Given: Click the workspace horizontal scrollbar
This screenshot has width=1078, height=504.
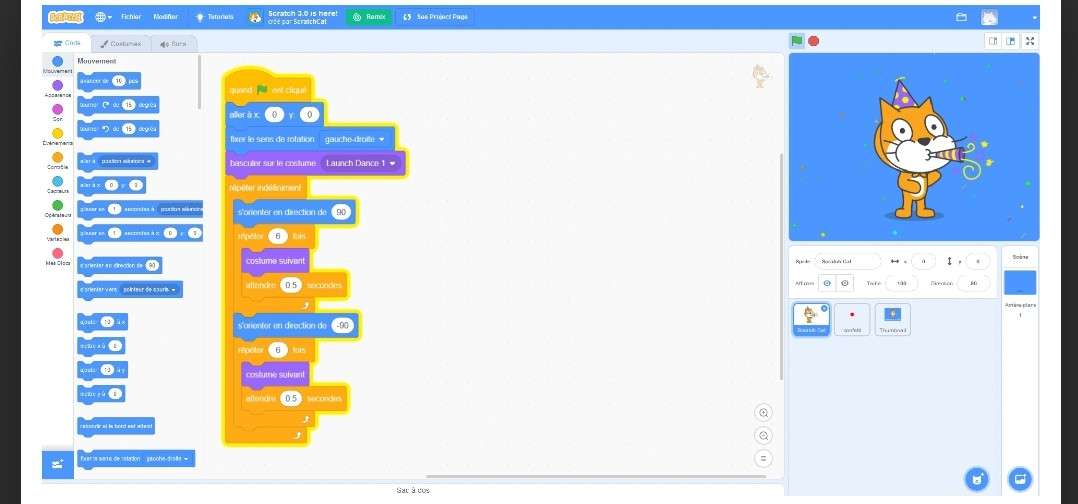Looking at the screenshot, I should (595, 476).
